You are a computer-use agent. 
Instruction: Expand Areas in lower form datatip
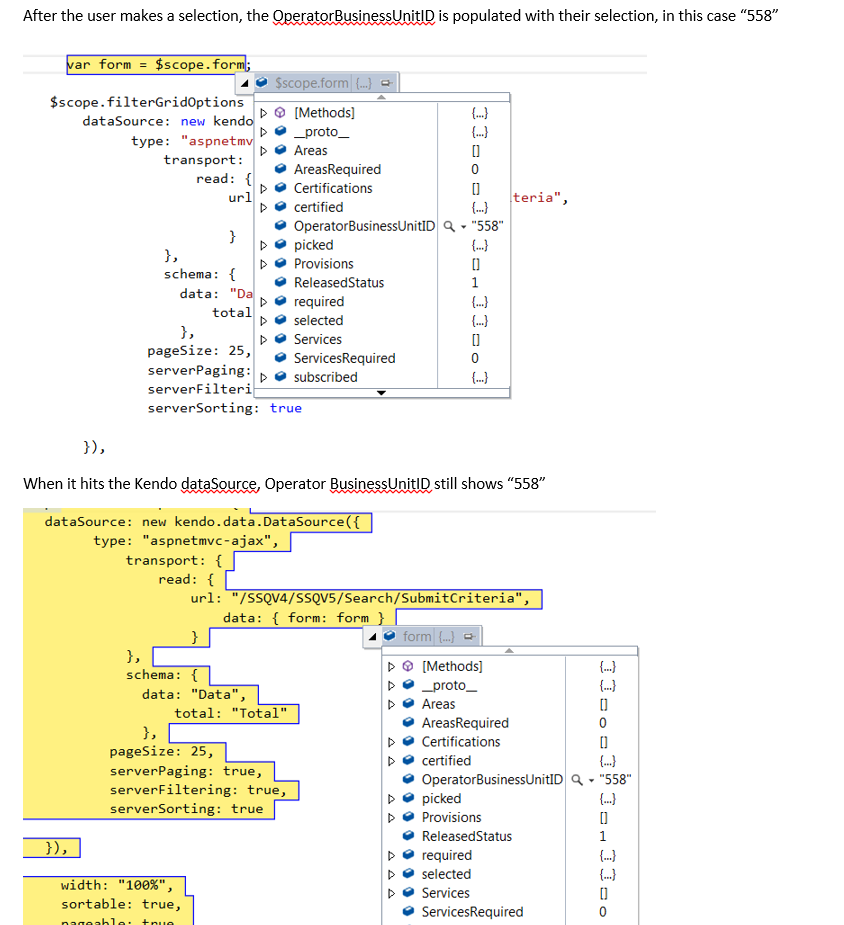pyautogui.click(x=391, y=704)
